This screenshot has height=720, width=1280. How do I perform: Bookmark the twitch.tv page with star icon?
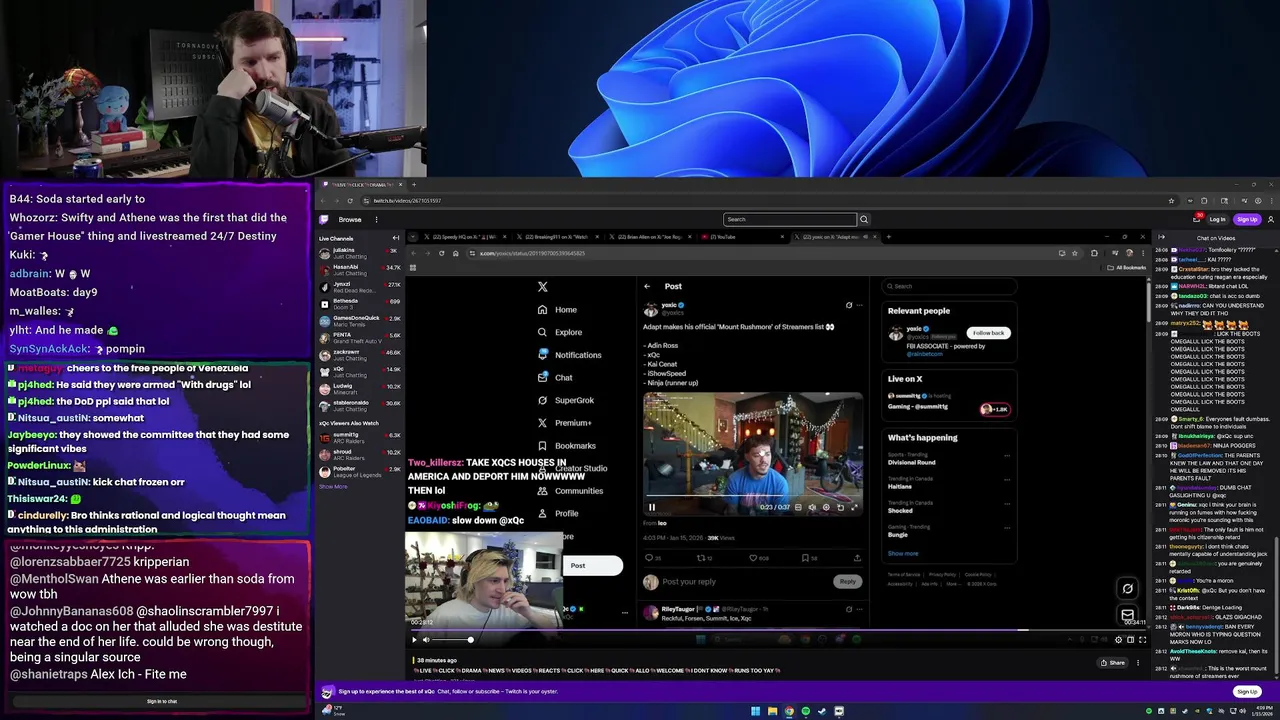(x=1171, y=200)
